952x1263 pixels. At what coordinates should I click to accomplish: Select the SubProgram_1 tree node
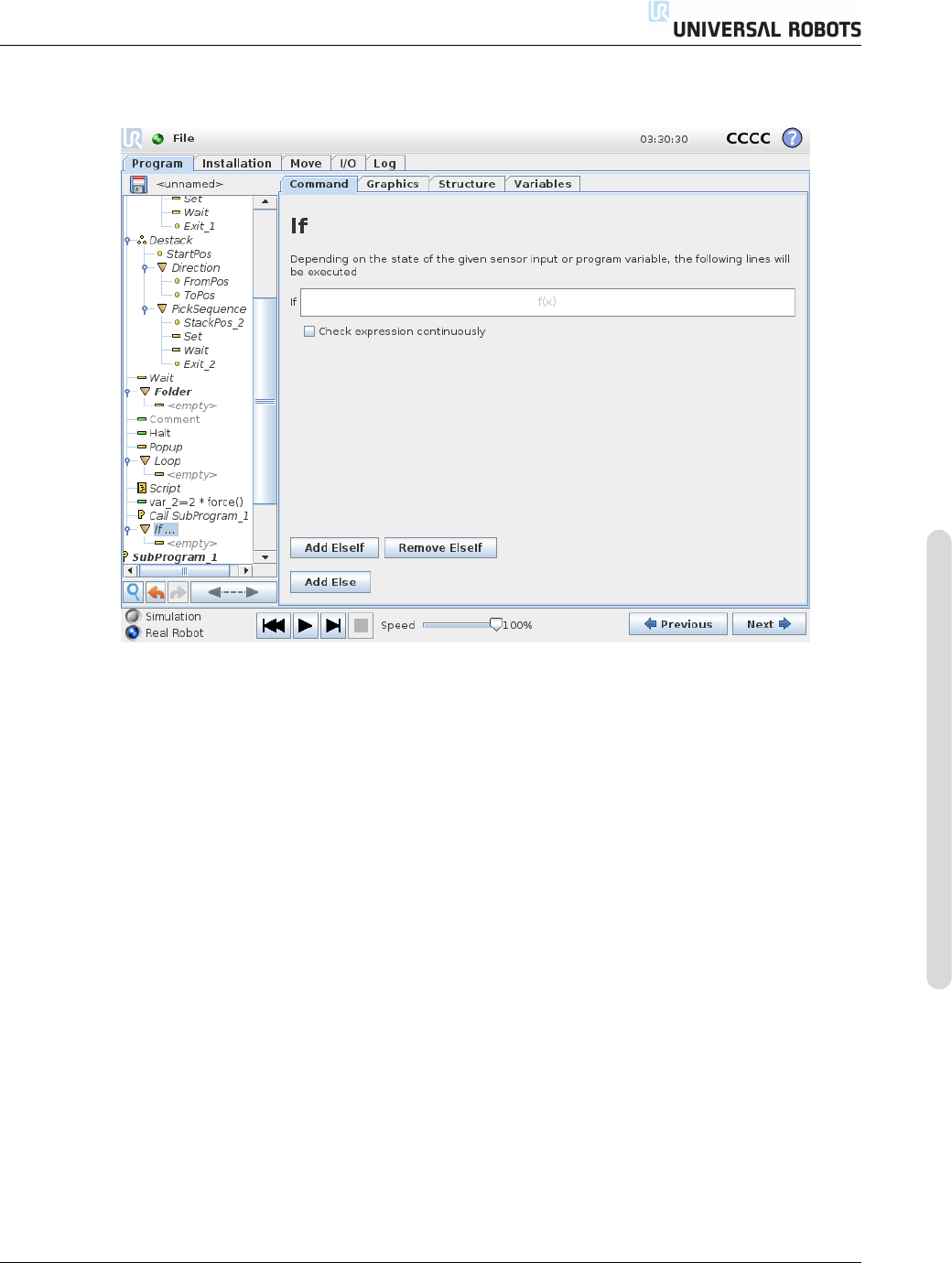click(175, 556)
